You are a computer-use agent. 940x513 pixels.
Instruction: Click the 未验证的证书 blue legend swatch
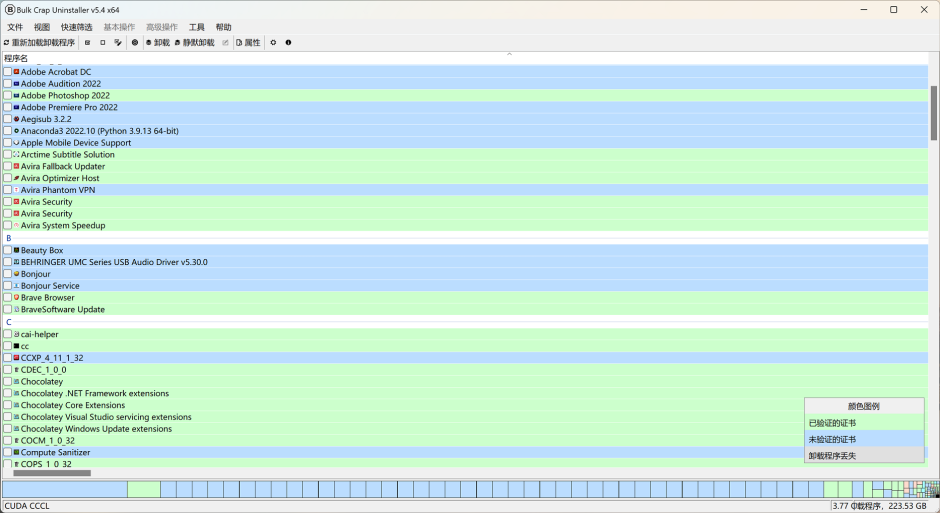[864, 439]
